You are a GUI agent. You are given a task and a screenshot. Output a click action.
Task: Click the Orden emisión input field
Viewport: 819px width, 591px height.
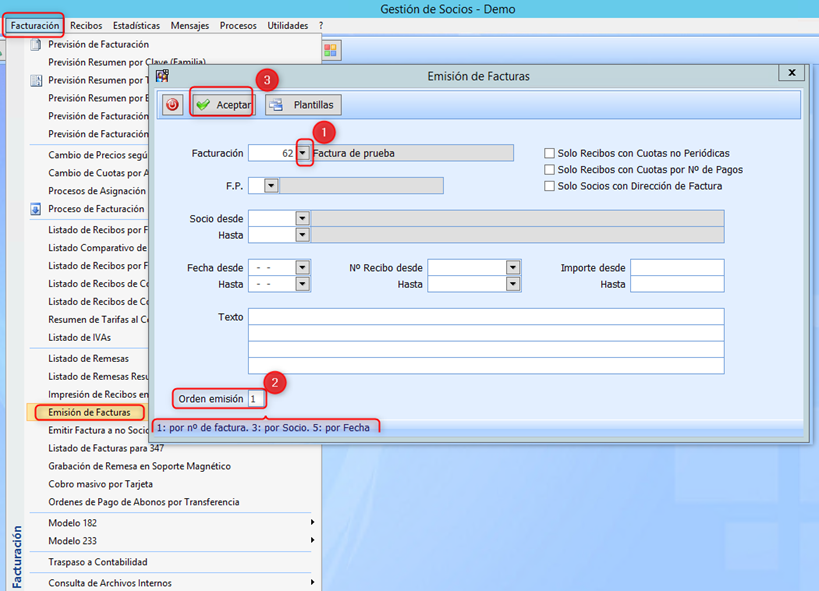[x=257, y=399]
